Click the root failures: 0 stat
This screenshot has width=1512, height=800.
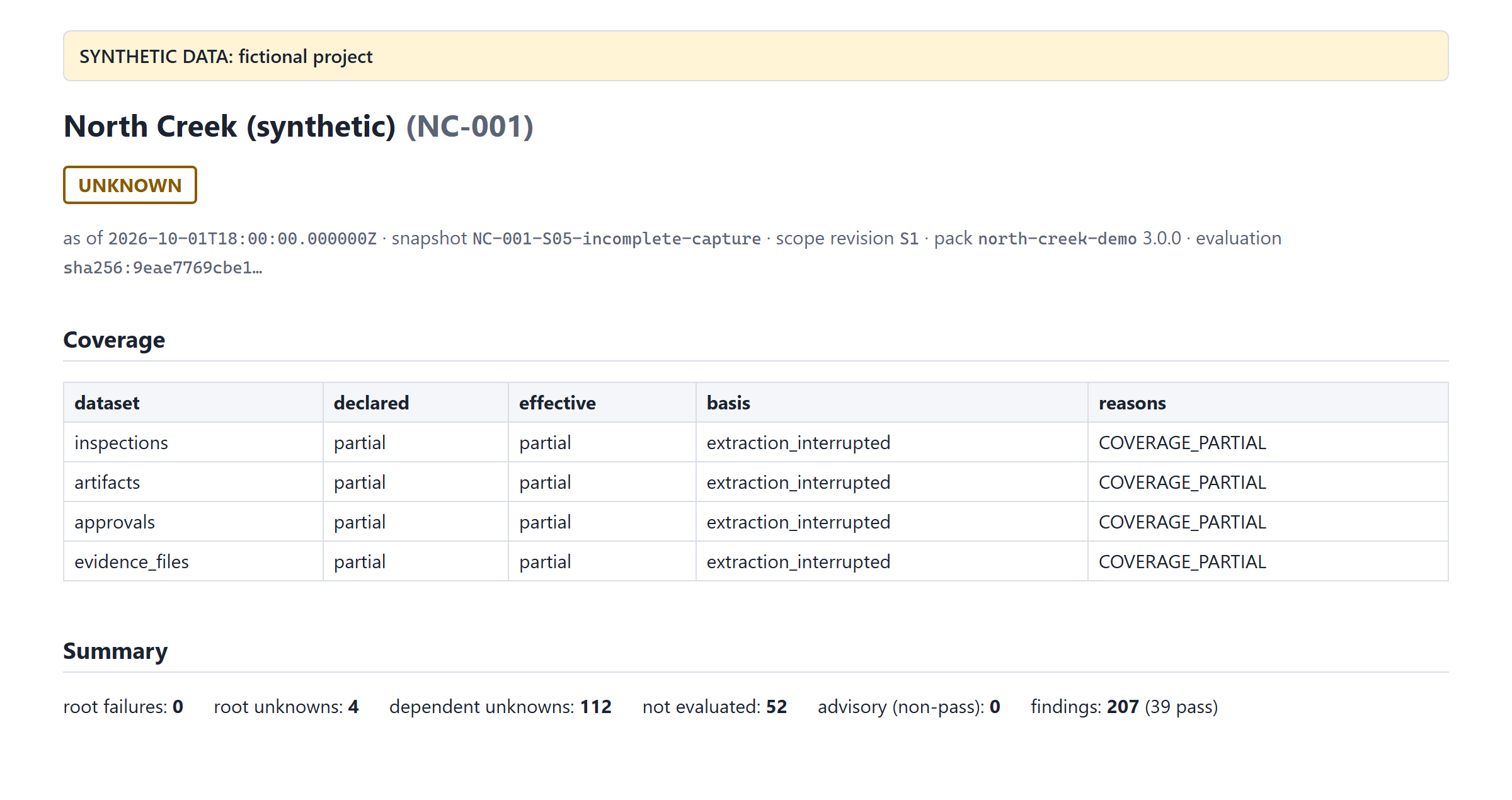[123, 707]
